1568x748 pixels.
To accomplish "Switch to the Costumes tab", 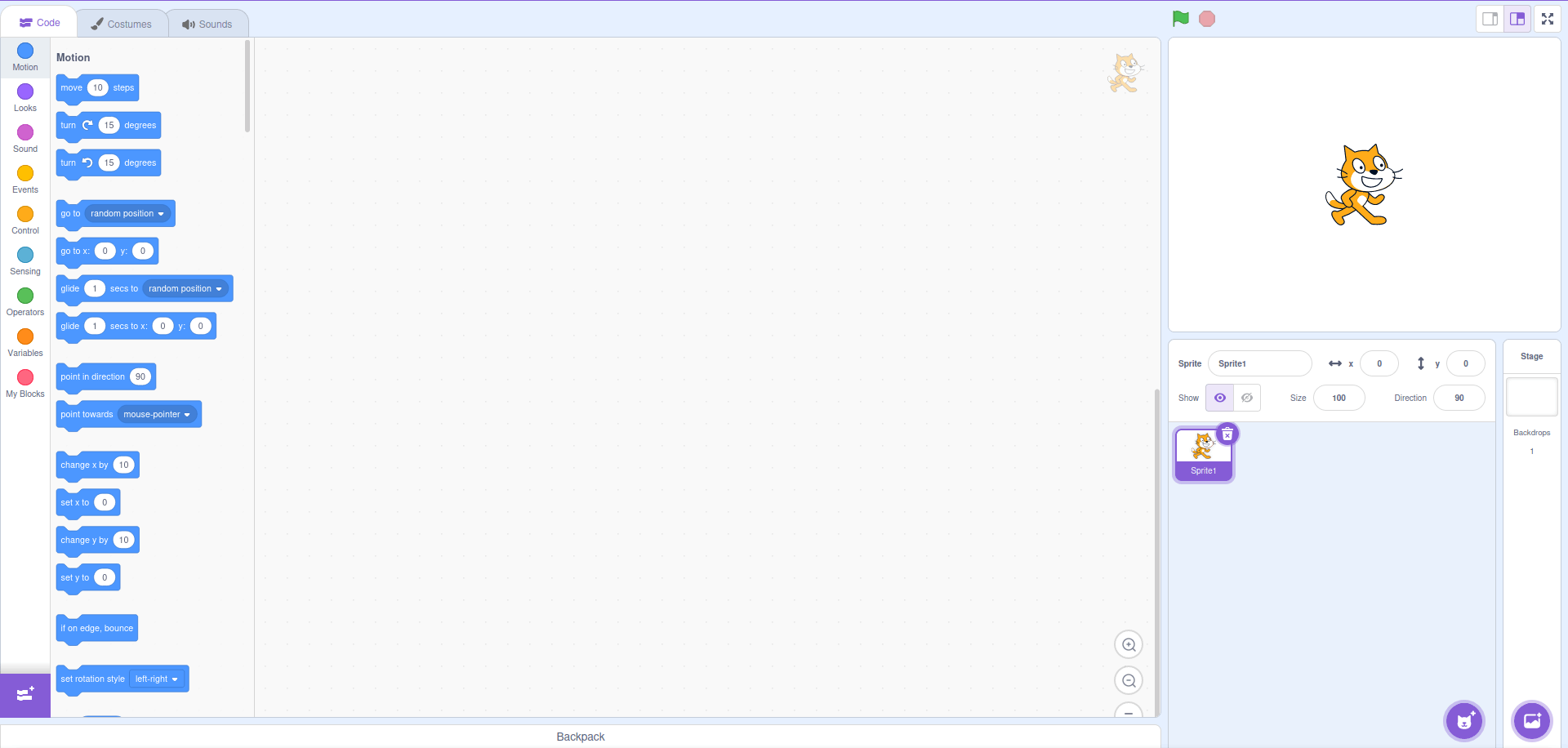I will pos(122,24).
